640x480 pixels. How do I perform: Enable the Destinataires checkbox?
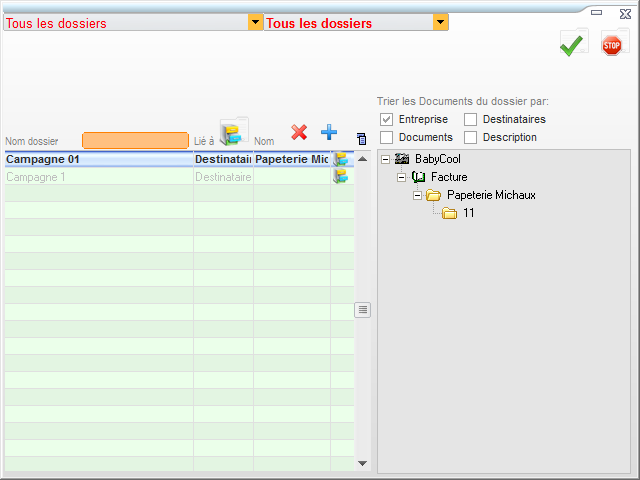coord(471,119)
